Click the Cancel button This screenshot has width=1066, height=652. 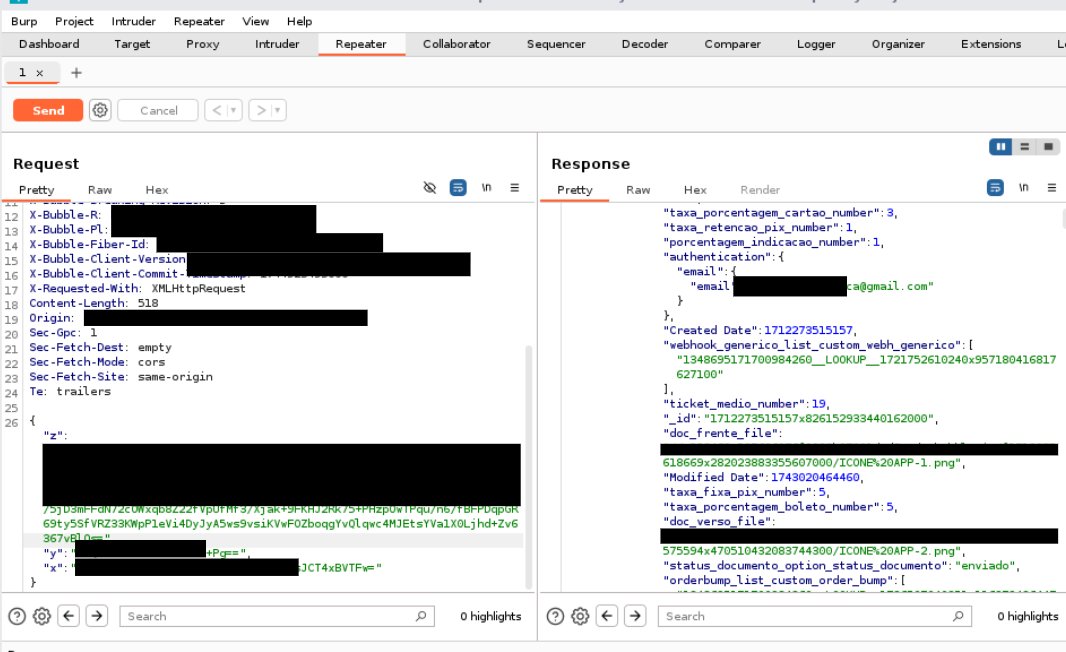(158, 110)
